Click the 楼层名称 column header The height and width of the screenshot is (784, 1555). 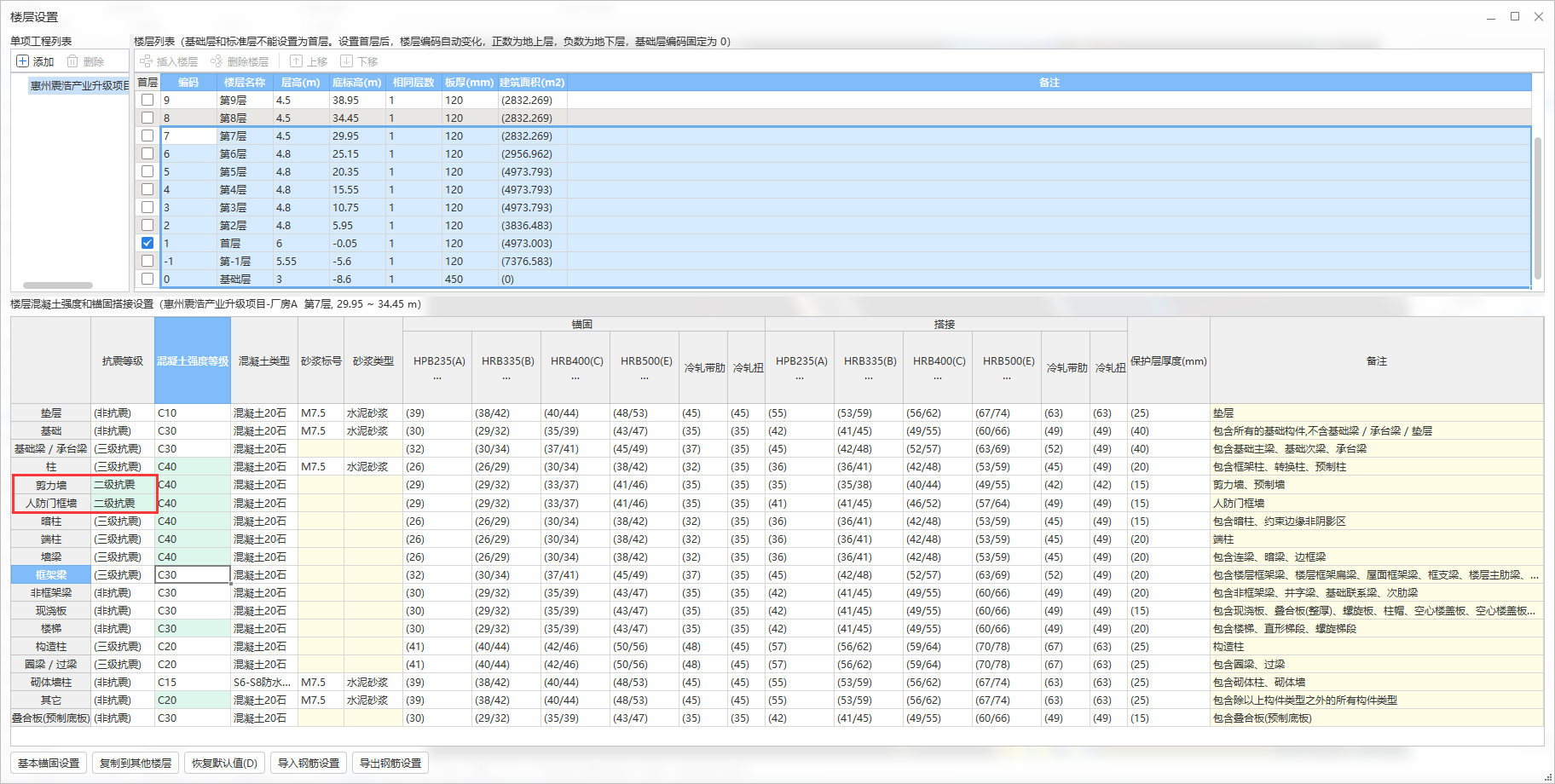tap(246, 83)
